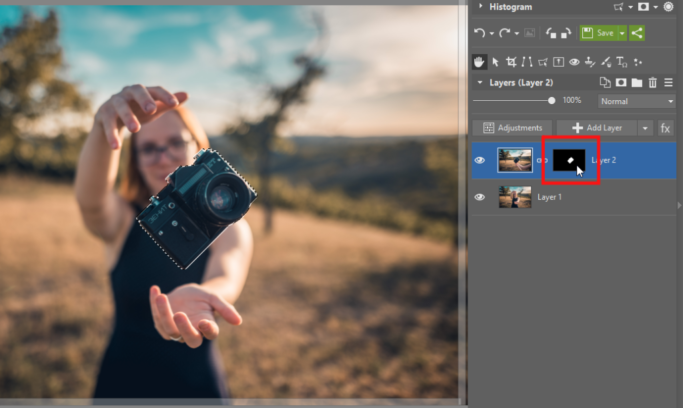Viewport: 683px width, 408px height.
Task: Rotate the image left
Action: (551, 33)
